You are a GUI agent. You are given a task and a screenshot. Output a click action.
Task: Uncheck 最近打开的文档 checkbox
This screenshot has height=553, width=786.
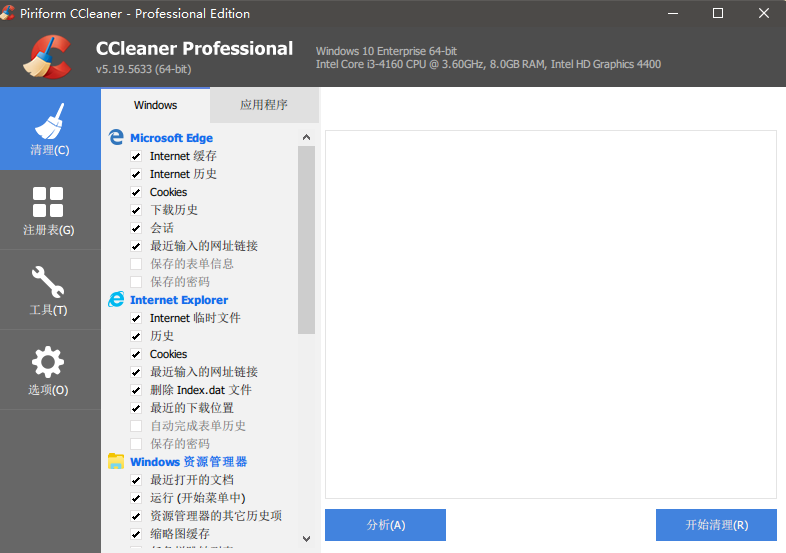click(x=136, y=480)
